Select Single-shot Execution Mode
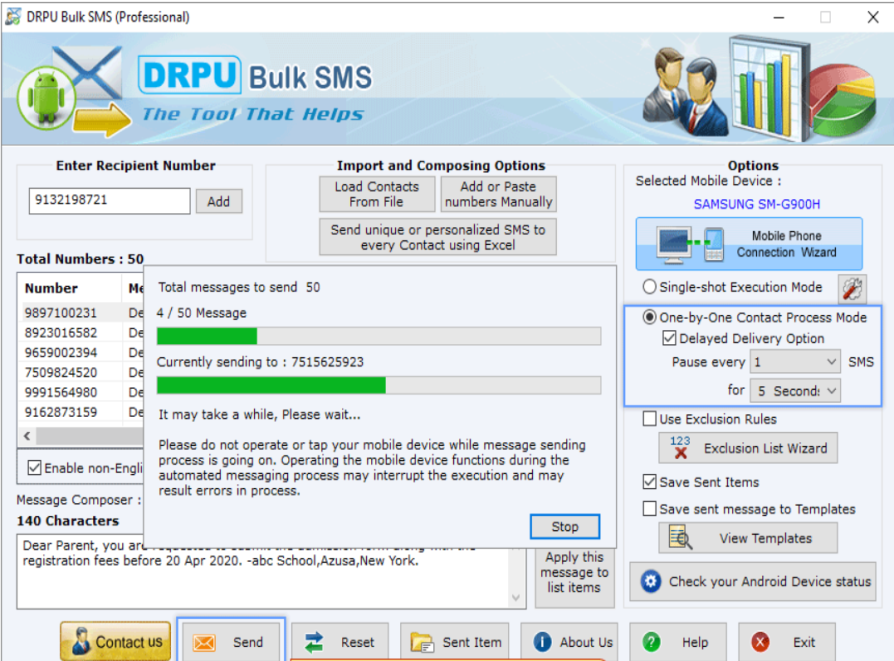The height and width of the screenshot is (661, 894). pos(649,287)
